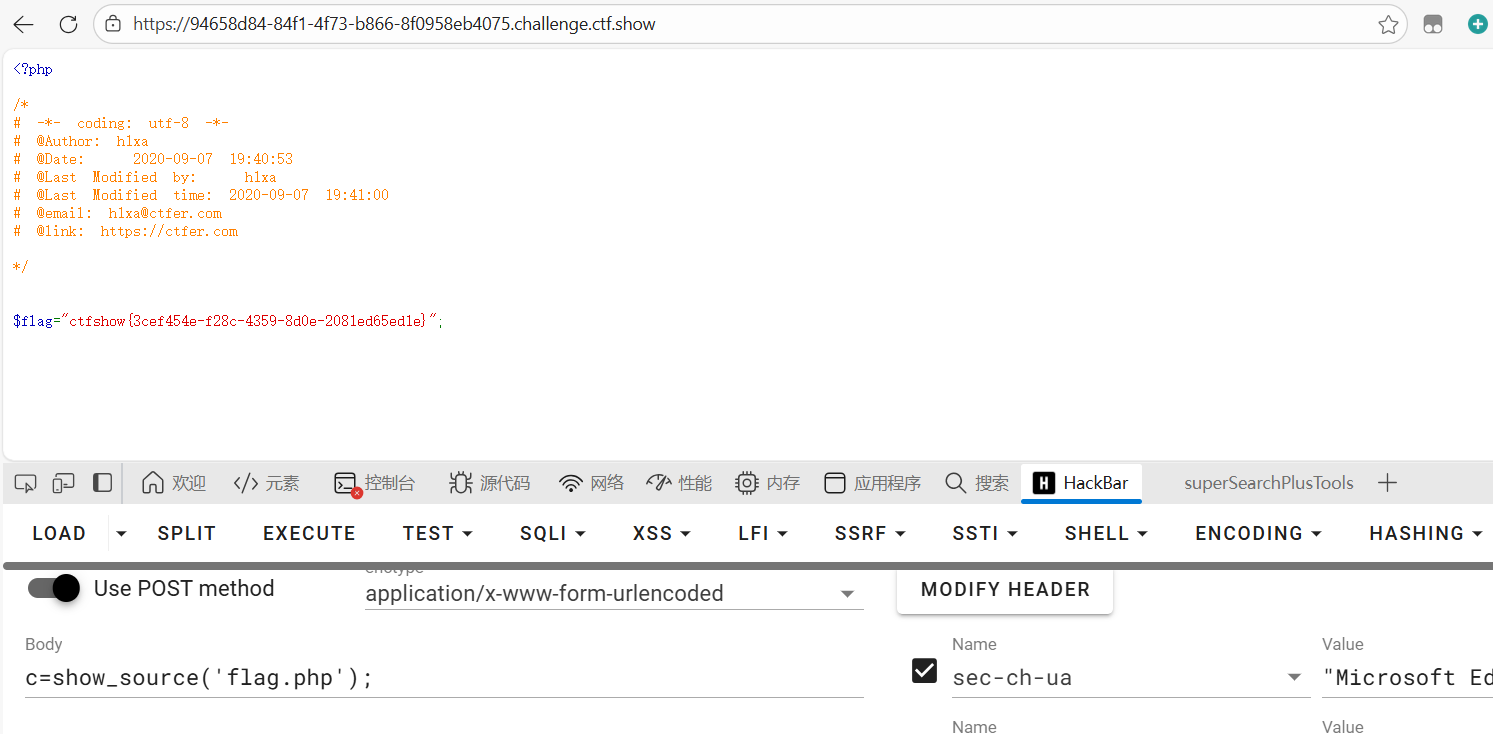This screenshot has height=734, width=1493.
Task: Click the MODIFY HEADER button
Action: click(x=1005, y=589)
